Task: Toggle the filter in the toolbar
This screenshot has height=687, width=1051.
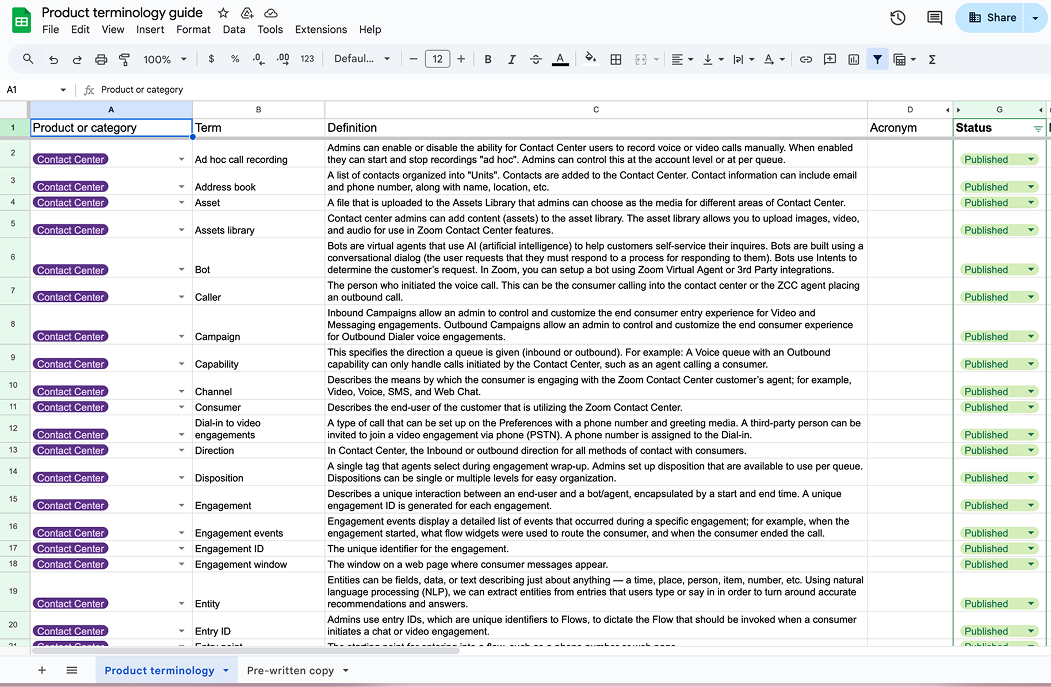Action: pos(877,59)
